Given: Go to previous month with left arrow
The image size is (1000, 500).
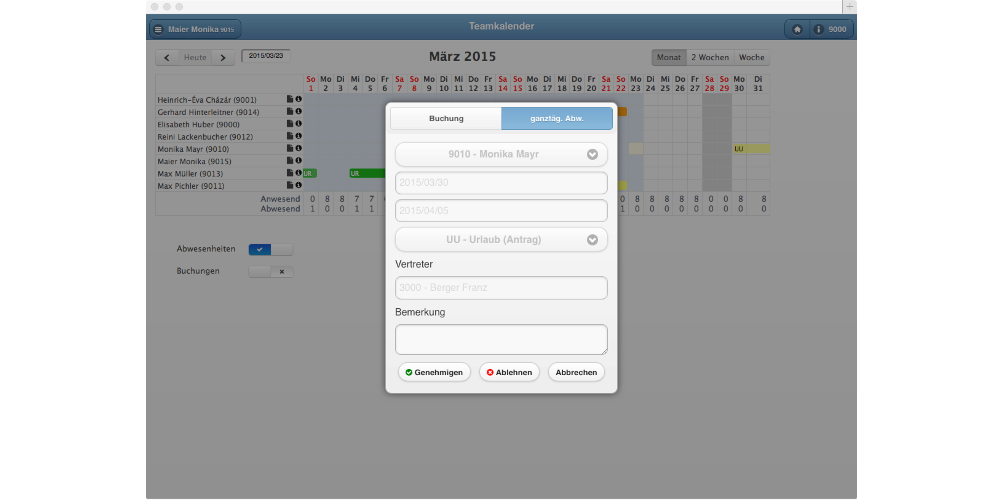Looking at the screenshot, I should click(x=166, y=58).
